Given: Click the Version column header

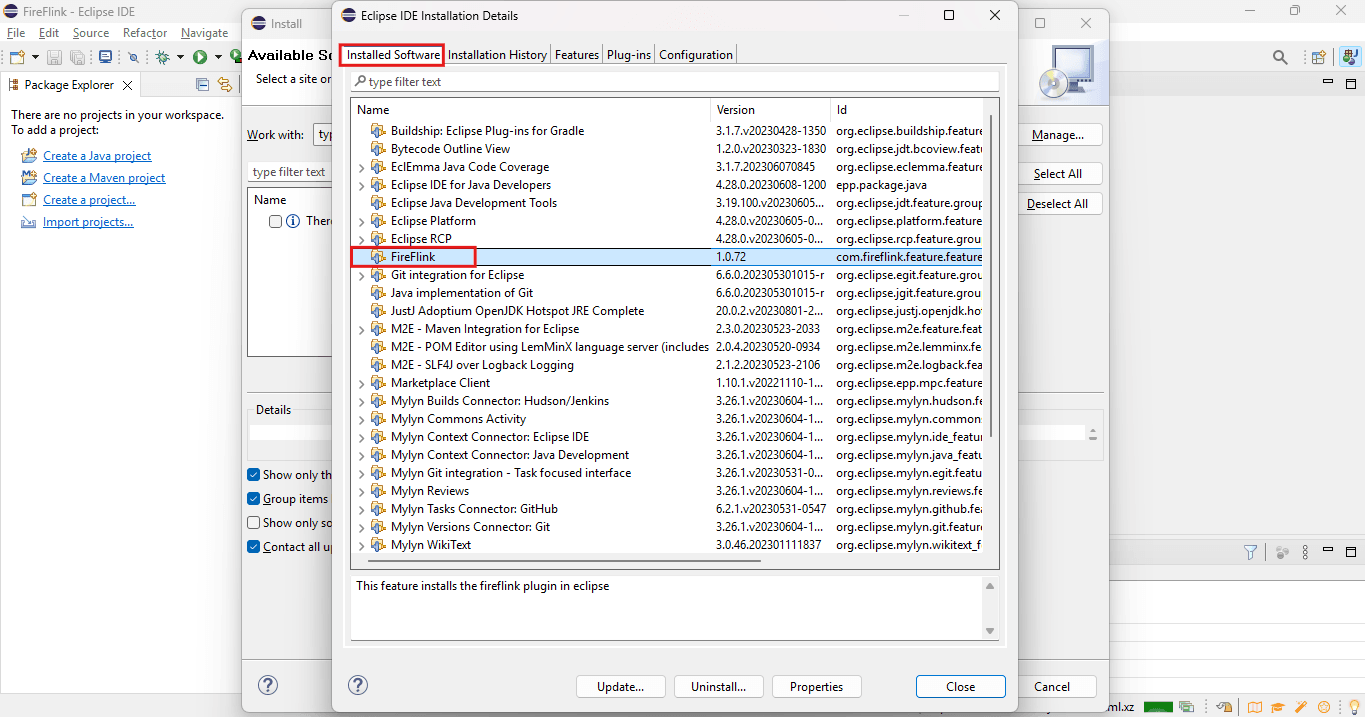Looking at the screenshot, I should (771, 110).
